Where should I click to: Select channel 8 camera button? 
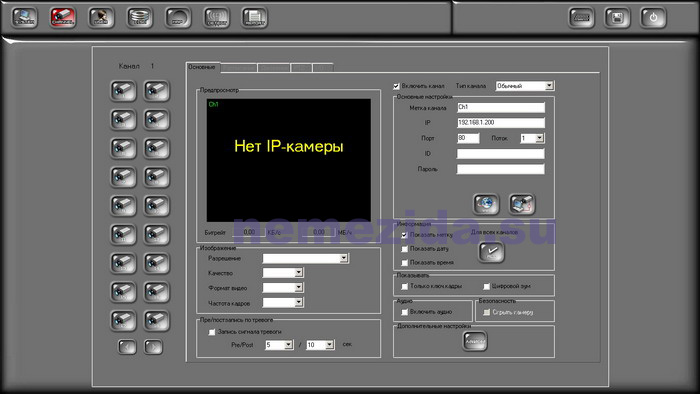[x=157, y=177]
